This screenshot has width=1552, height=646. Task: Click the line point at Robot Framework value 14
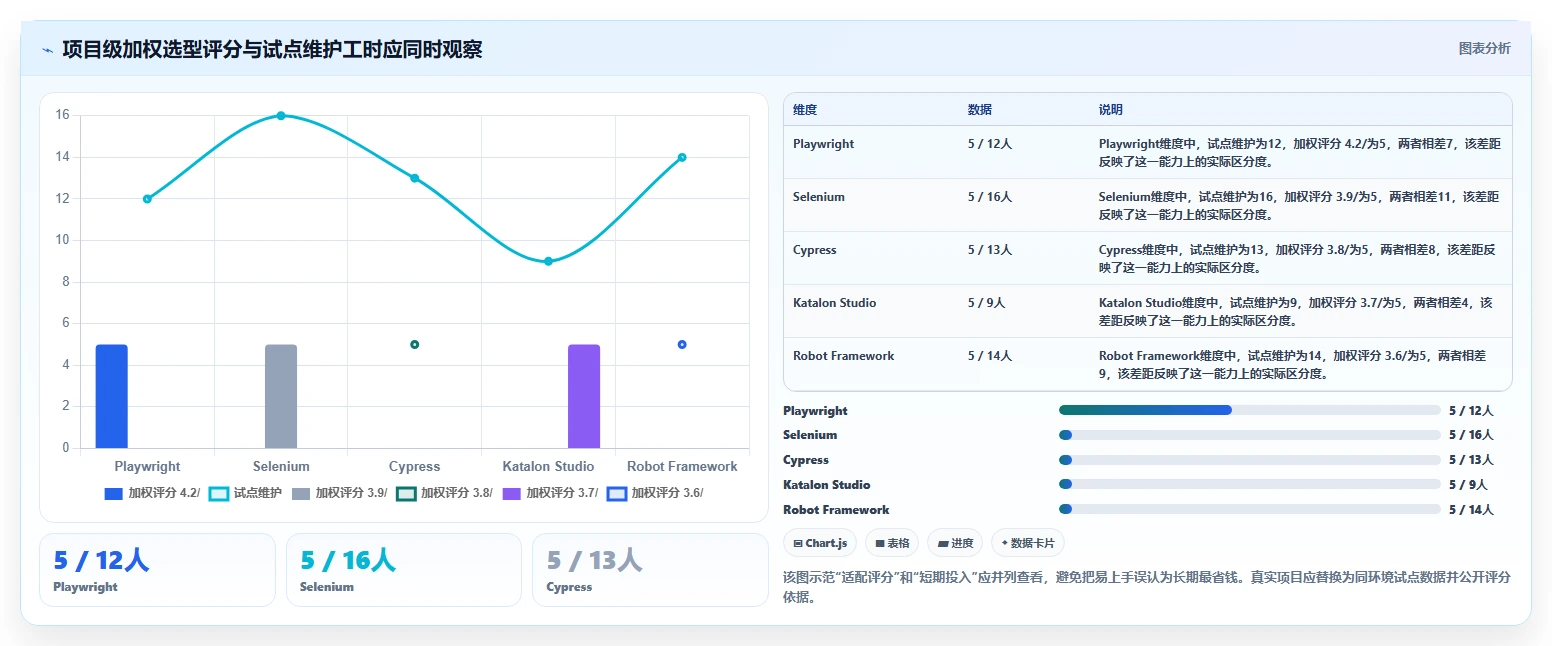click(x=682, y=157)
